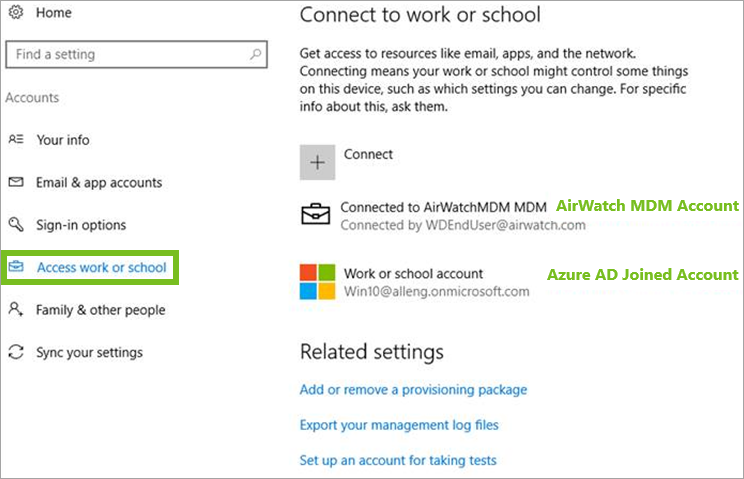Click the Sync your settings arrows icon
Image resolution: width=744 pixels, height=479 pixels.
16,352
